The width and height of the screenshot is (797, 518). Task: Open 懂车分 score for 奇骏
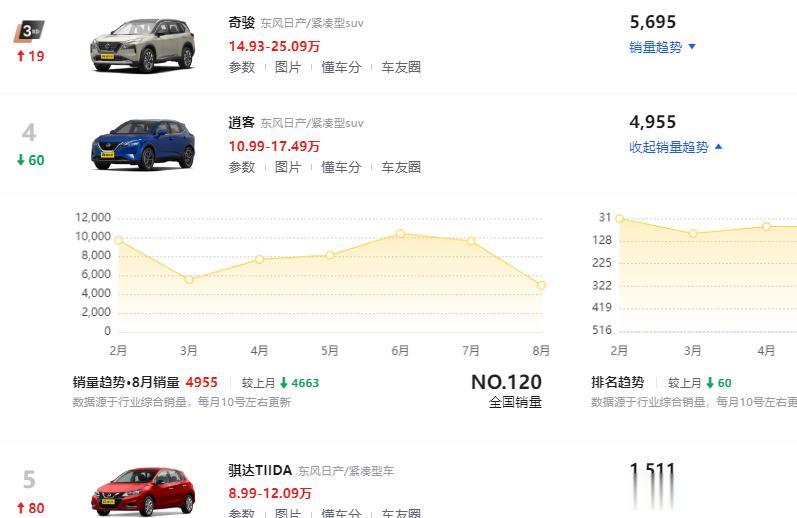[341, 67]
